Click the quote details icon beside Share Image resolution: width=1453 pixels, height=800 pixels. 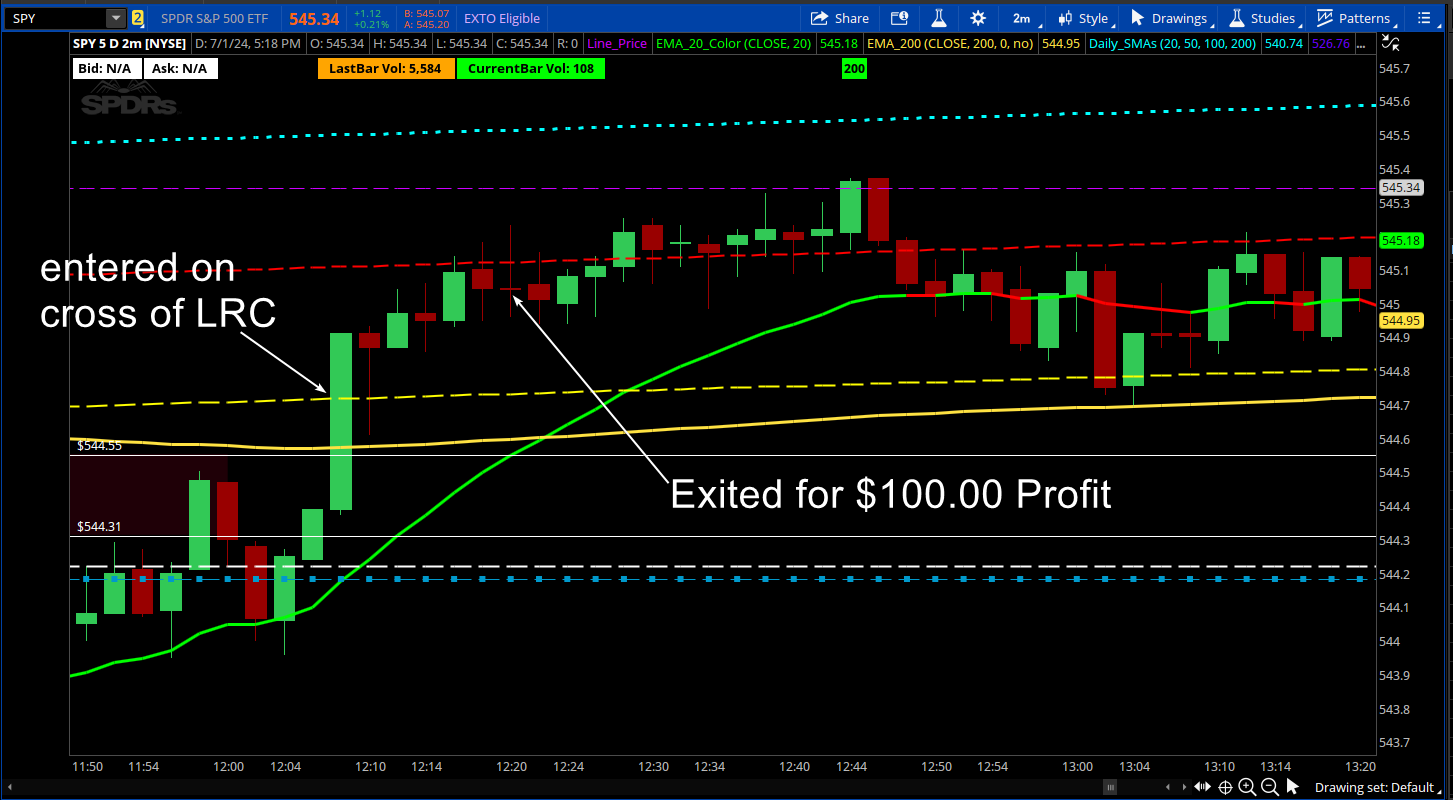click(900, 18)
